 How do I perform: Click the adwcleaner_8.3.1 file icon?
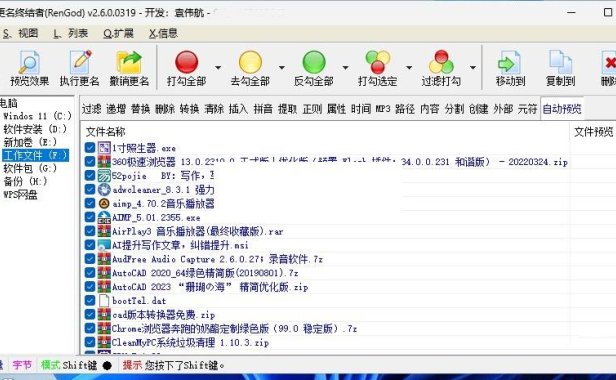coord(104,189)
